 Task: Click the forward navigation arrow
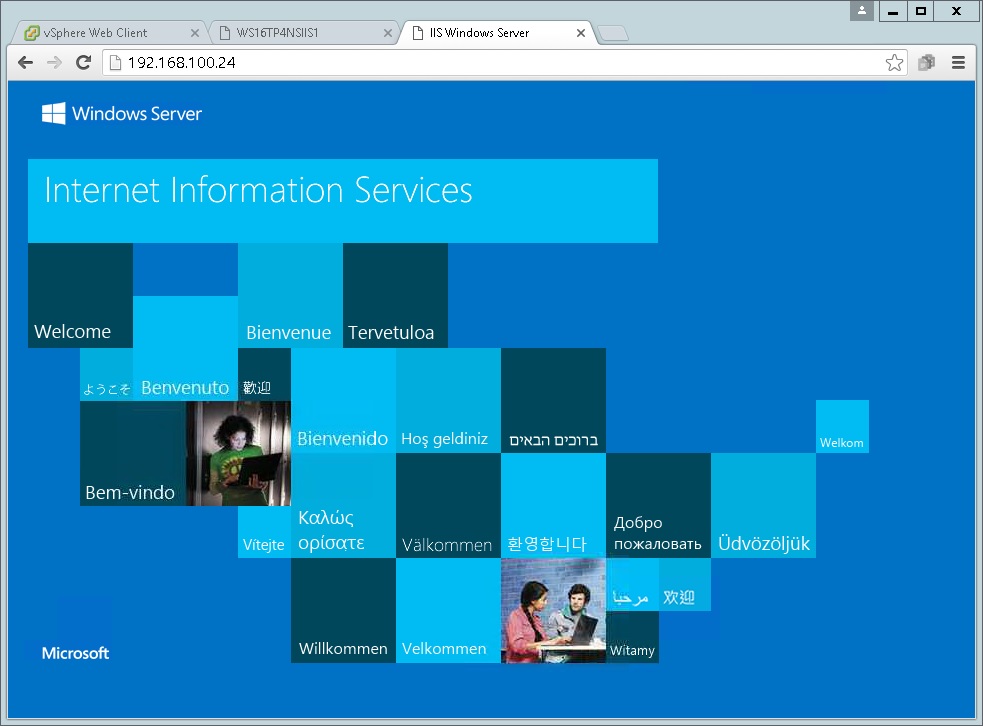[55, 62]
